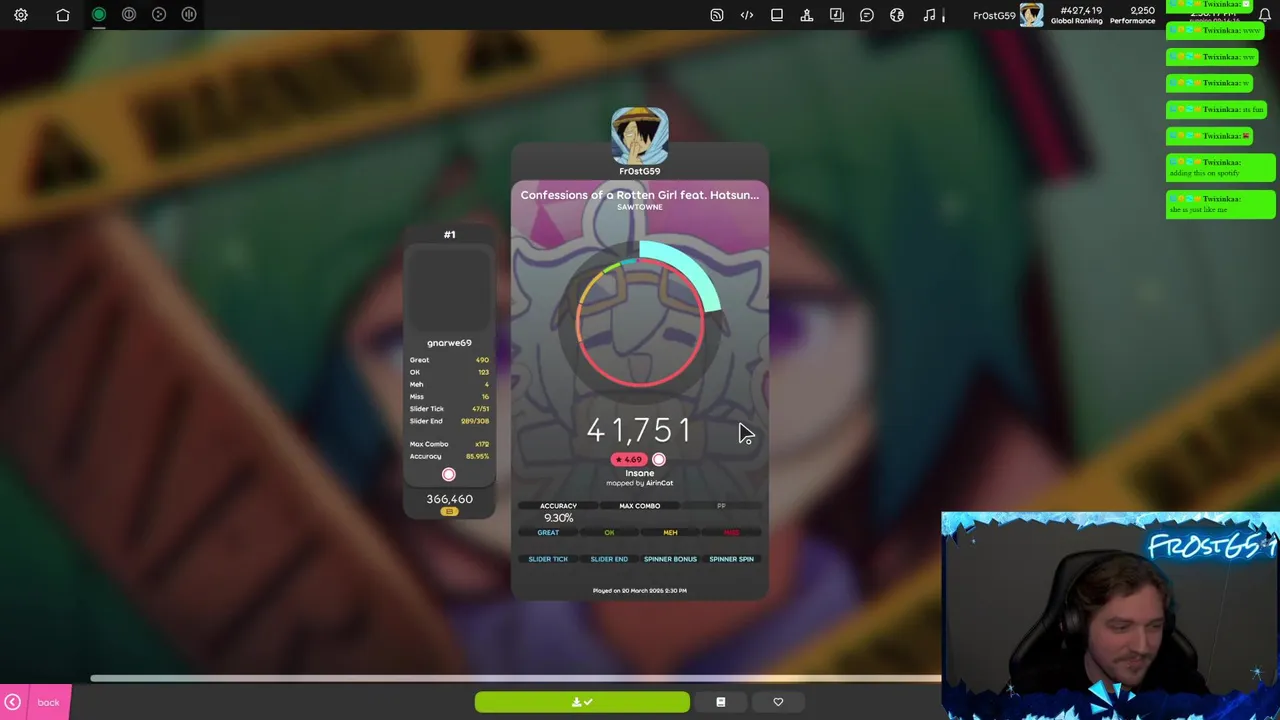Click the gnarwe69 avatar placeholder

tap(449, 290)
